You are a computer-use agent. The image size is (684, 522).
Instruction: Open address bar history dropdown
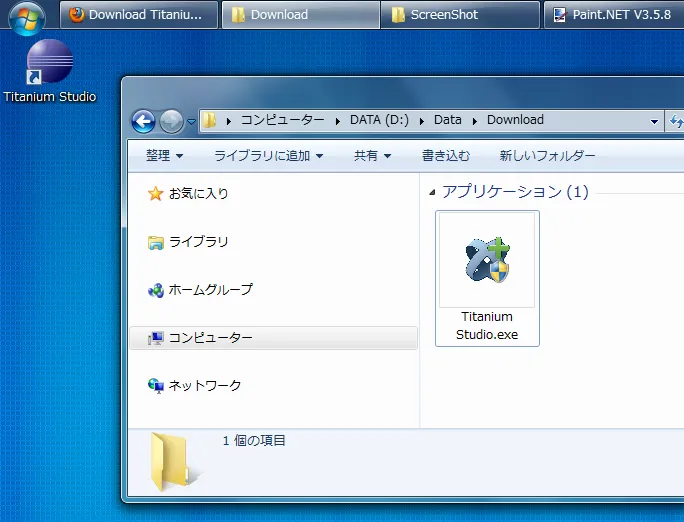pyautogui.click(x=654, y=121)
